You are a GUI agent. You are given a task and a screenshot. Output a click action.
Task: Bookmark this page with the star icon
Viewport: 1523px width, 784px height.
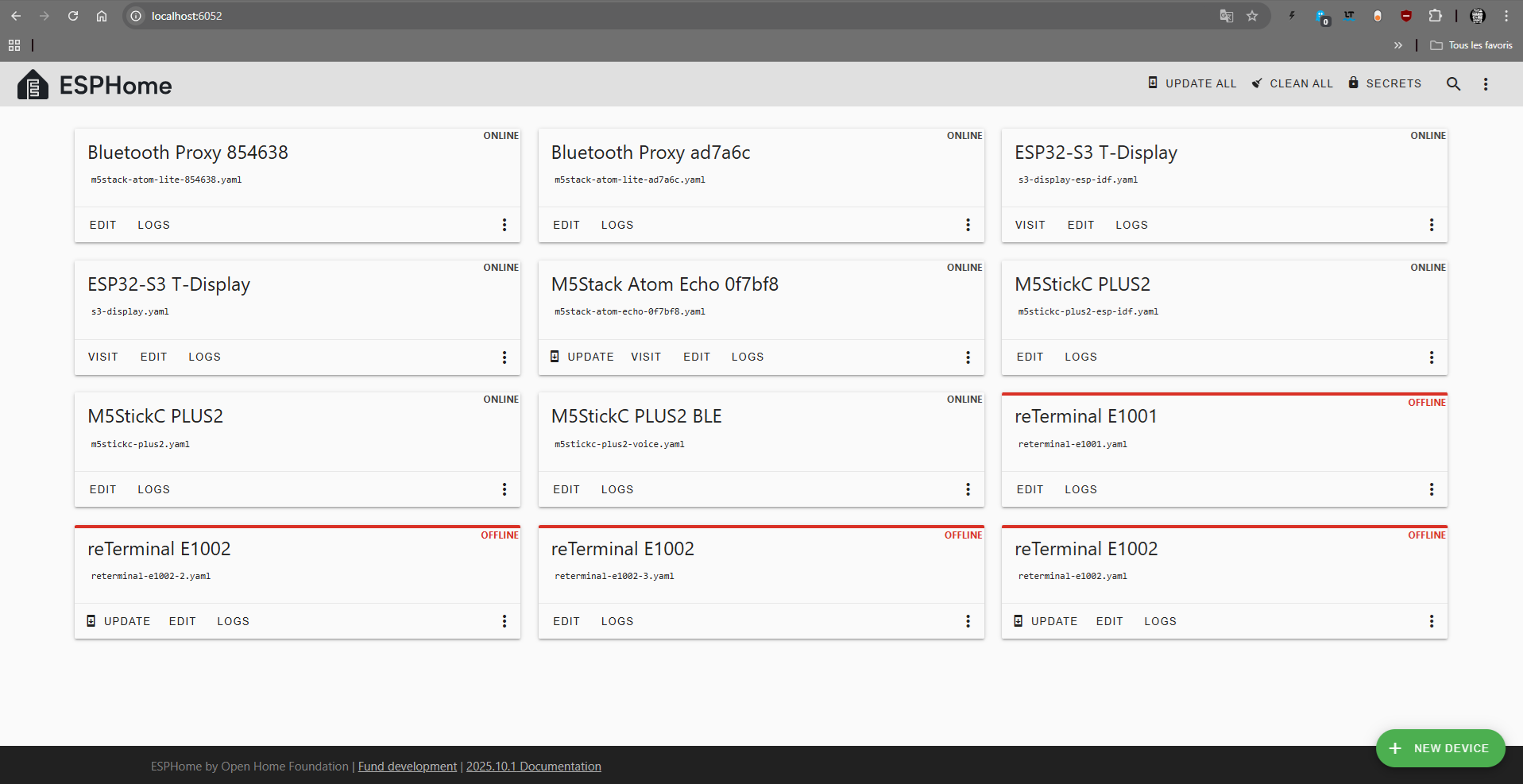pos(1252,16)
